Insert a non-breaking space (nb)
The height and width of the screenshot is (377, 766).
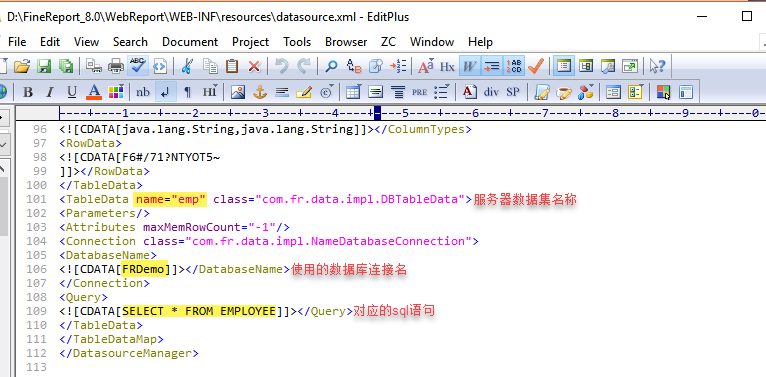click(x=143, y=92)
